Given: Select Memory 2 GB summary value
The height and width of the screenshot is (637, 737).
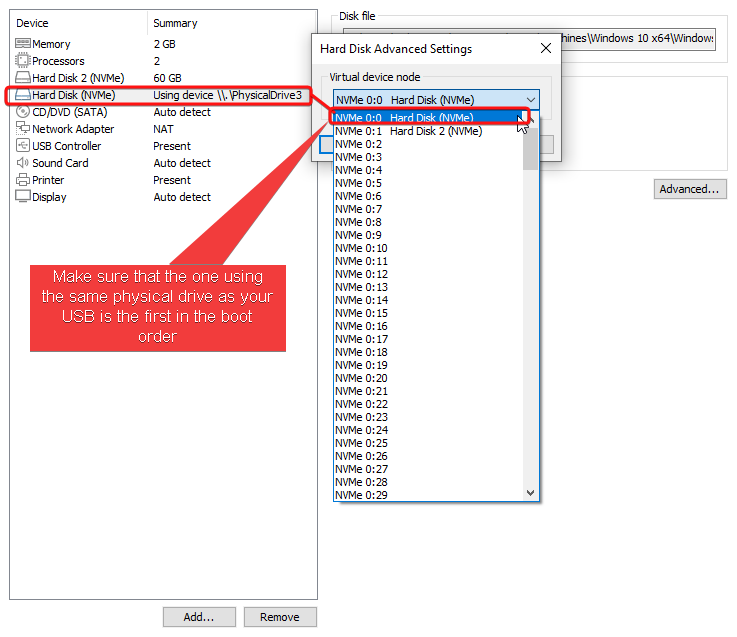Looking at the screenshot, I should click(165, 44).
